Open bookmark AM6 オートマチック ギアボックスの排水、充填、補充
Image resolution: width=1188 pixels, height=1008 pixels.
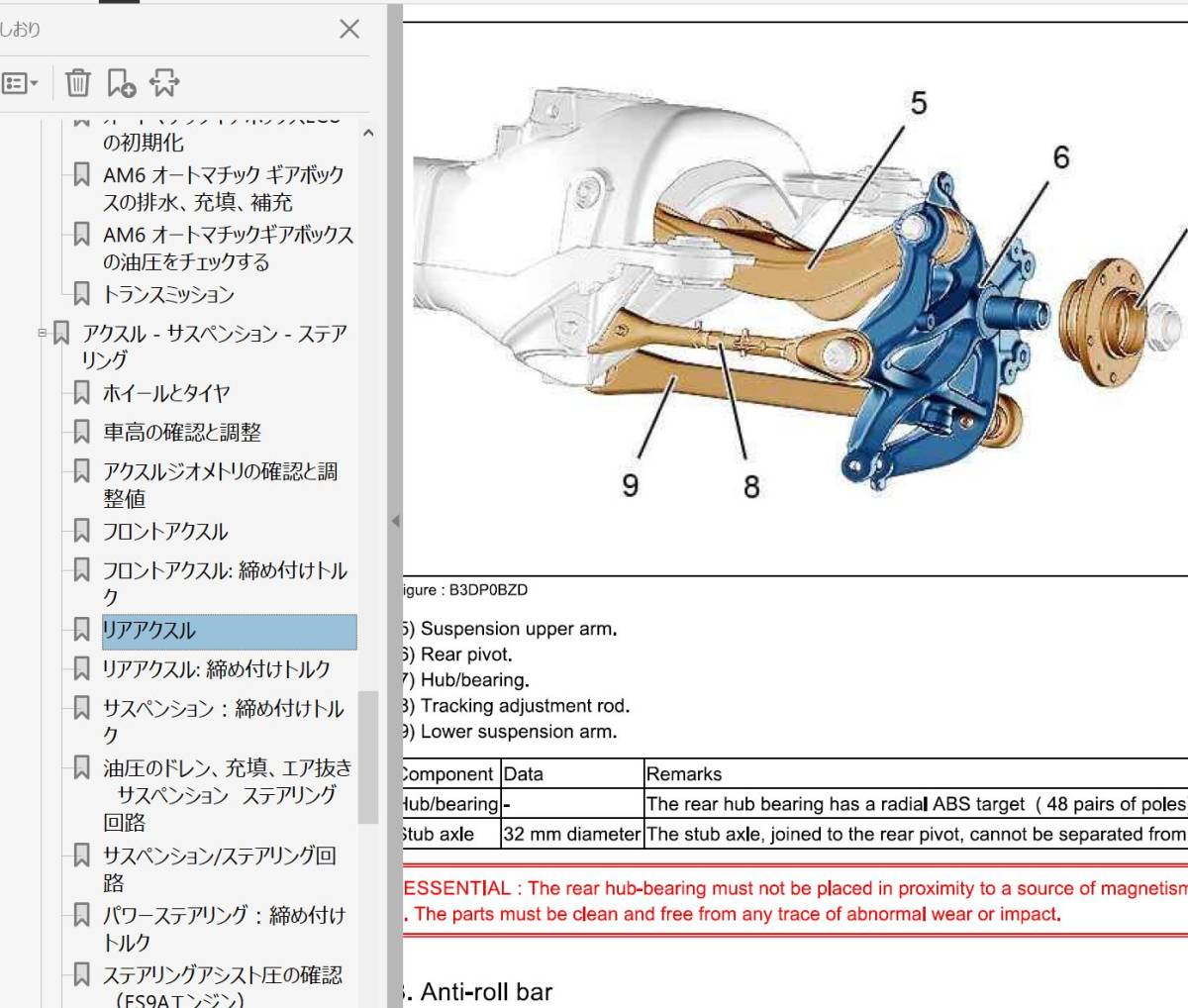point(224,188)
